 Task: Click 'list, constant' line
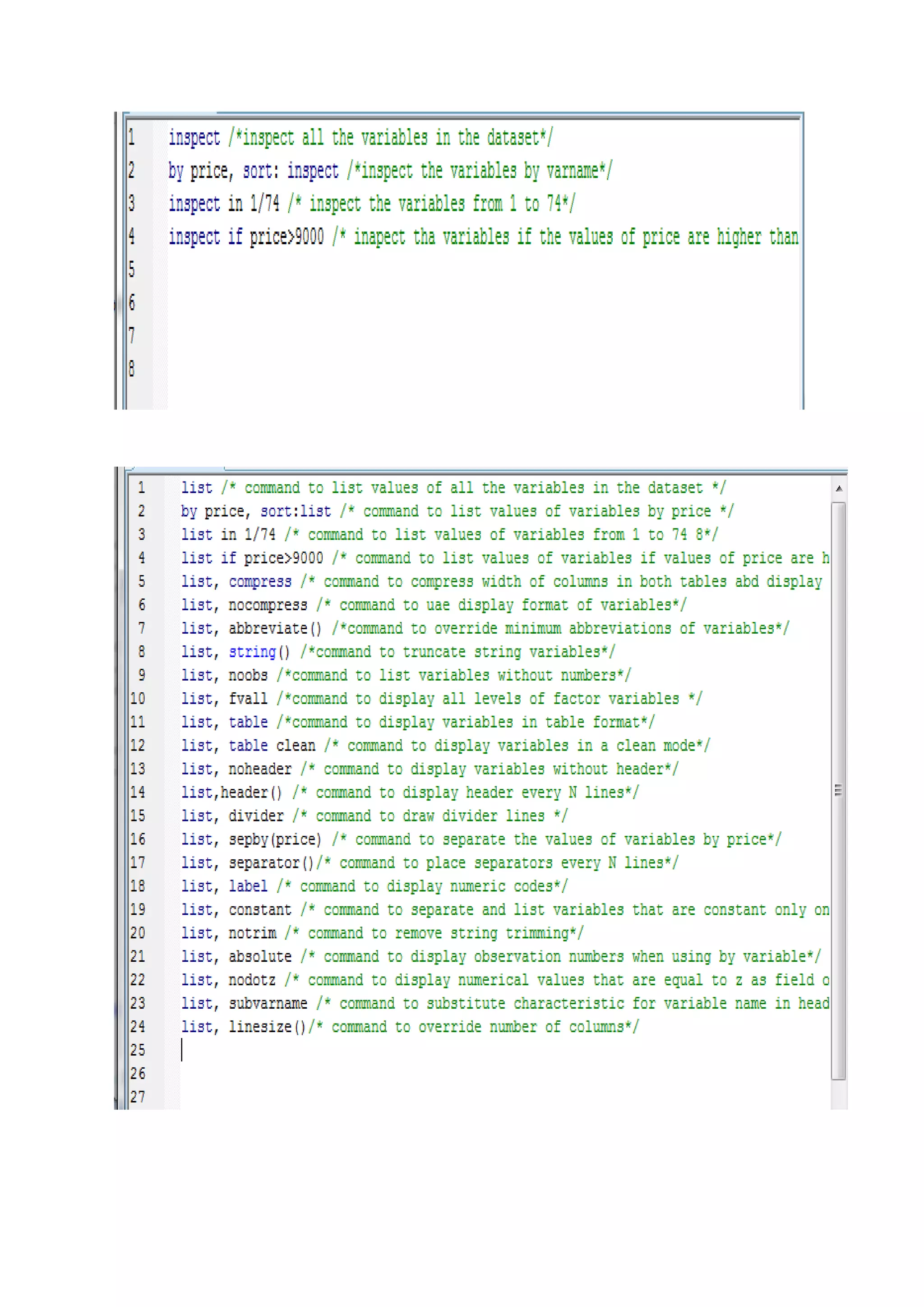click(505, 910)
